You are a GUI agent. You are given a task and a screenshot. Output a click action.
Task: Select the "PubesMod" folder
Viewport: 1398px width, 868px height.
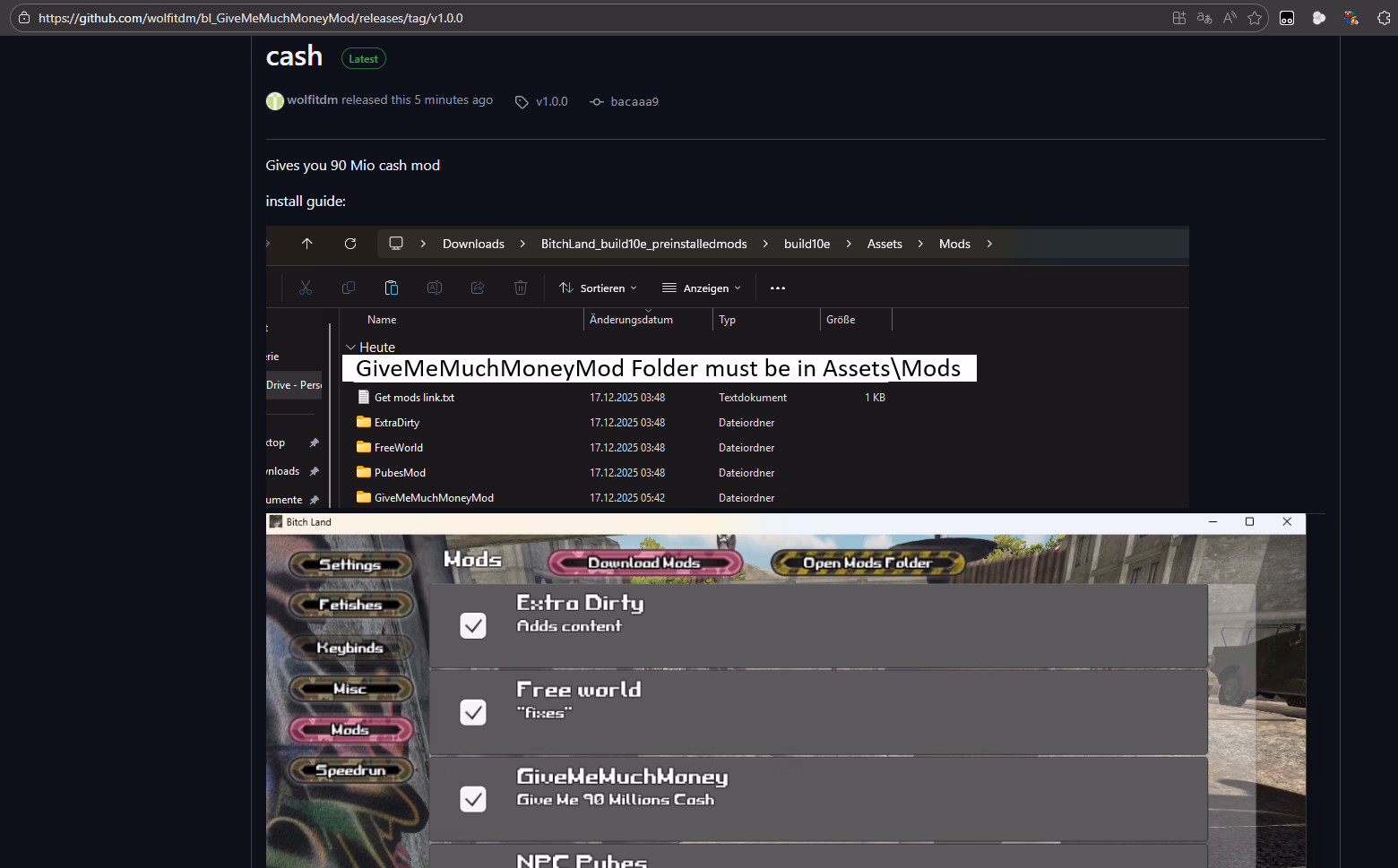point(400,473)
